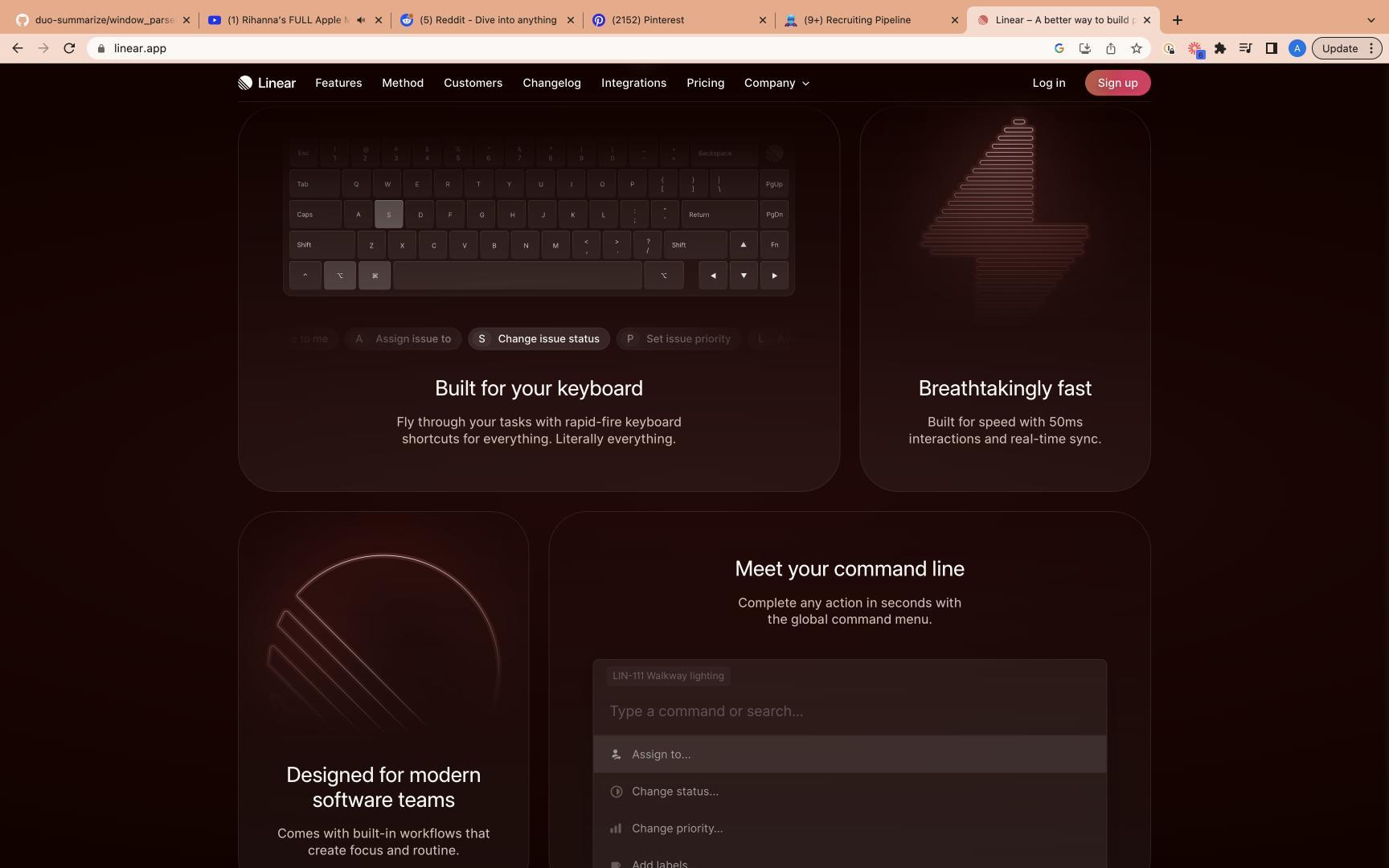Screen dimensions: 1389x868
Task: Click the highlighted S key on the keyboard
Action: [x=388, y=215]
